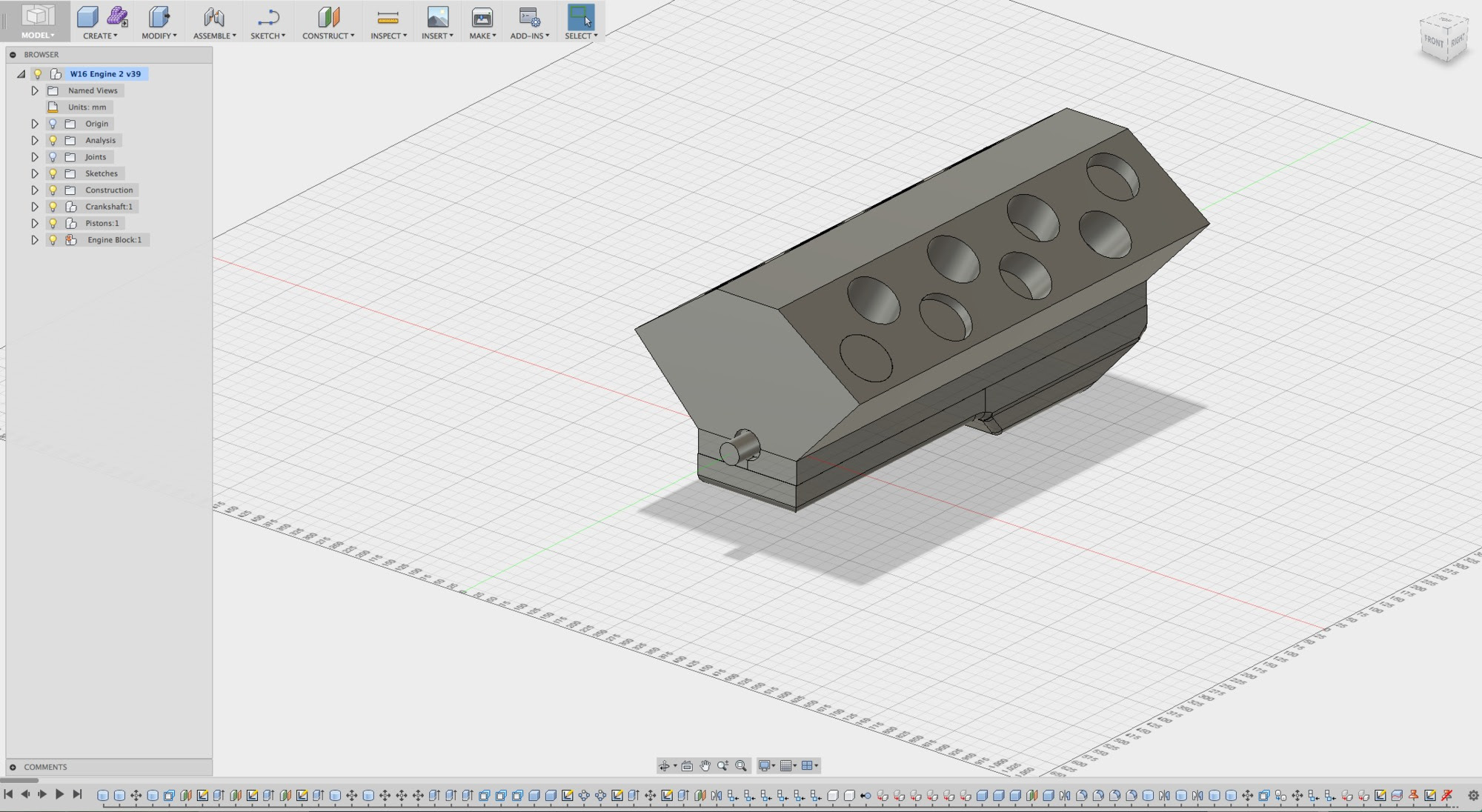The height and width of the screenshot is (812, 1482).
Task: Open the Viewports layout icon
Action: pos(808,766)
